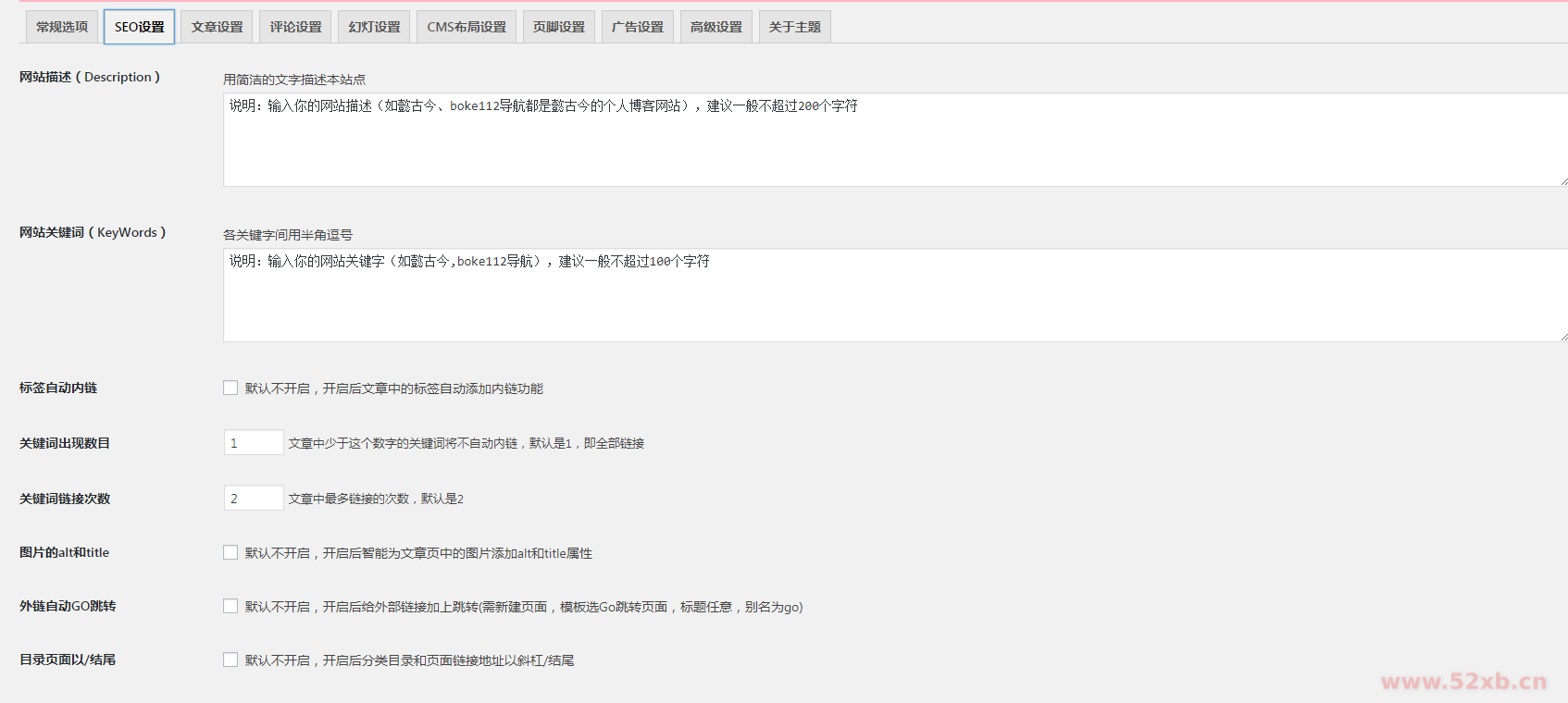Click the 关键词出现数目 number field
Screen dimensions: 1568x703
(254, 442)
